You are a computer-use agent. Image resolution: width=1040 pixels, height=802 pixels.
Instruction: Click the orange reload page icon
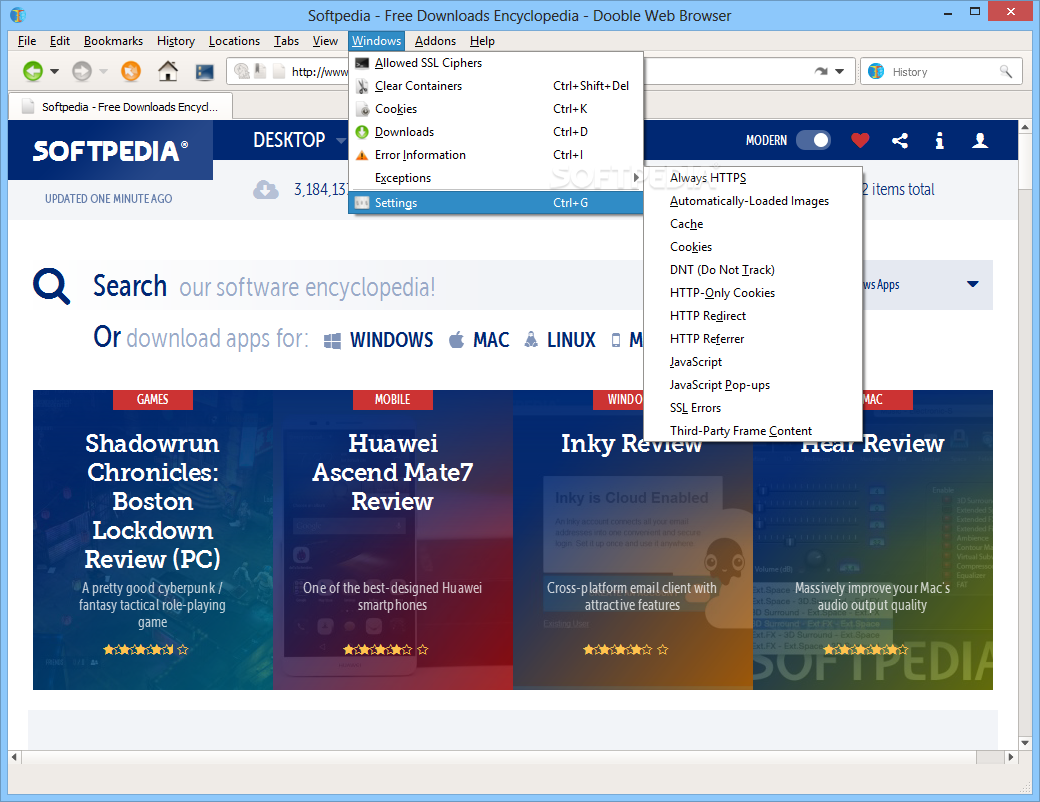pyautogui.click(x=131, y=71)
